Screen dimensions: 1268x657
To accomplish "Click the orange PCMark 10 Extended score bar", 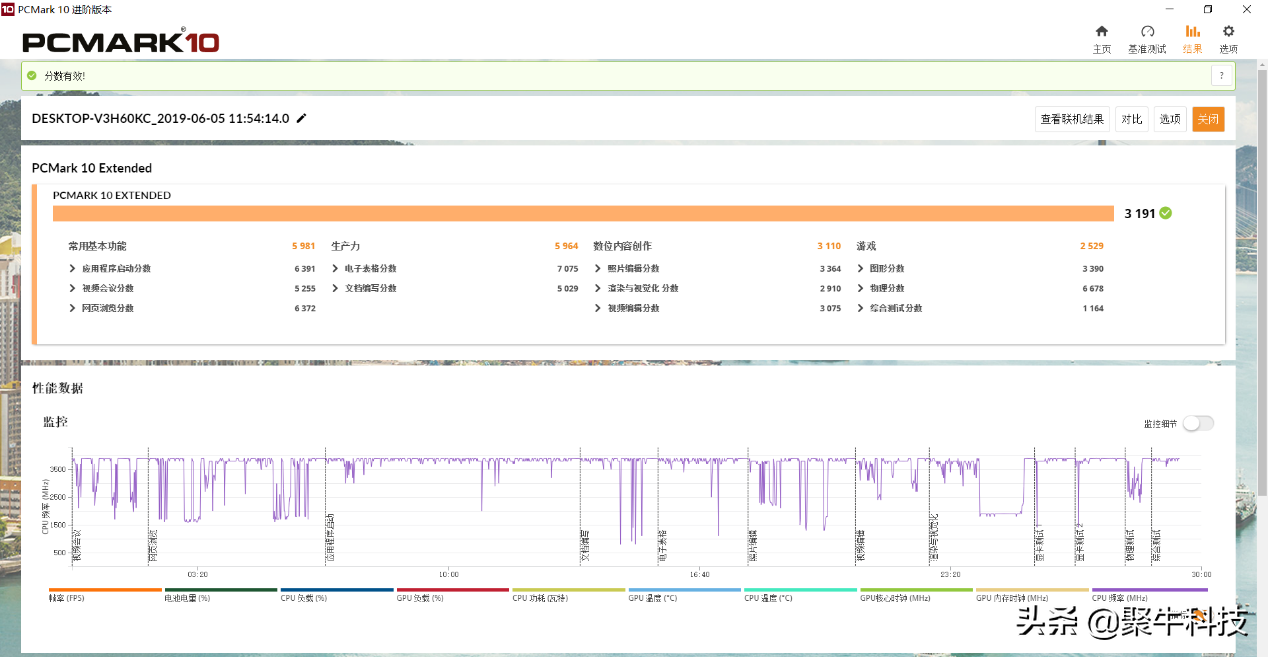I will click(x=582, y=213).
